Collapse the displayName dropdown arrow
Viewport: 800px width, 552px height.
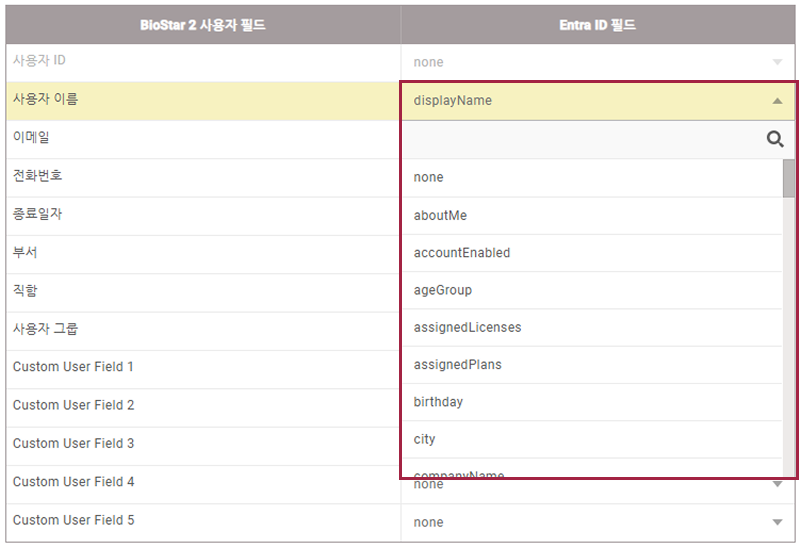[777, 101]
